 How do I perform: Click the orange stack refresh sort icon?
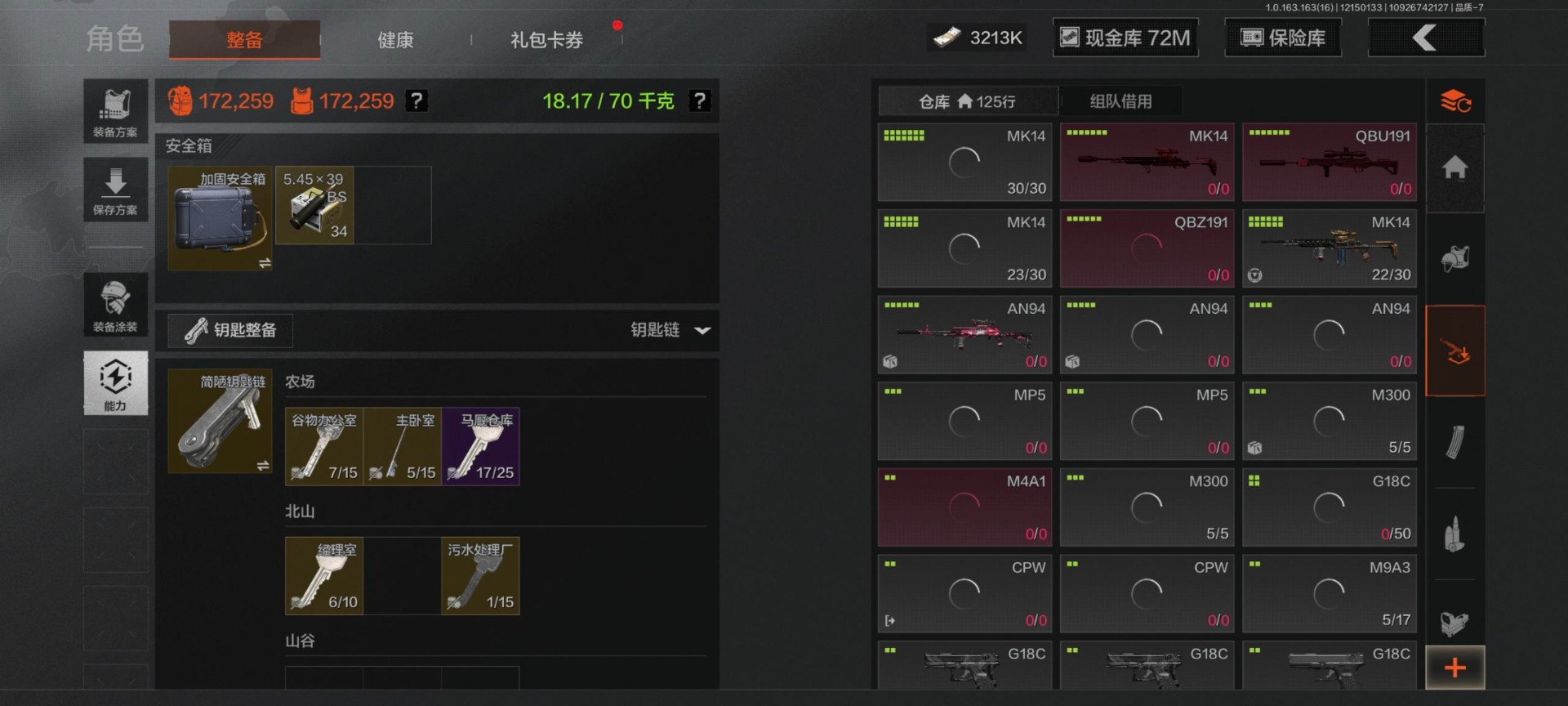1454,101
